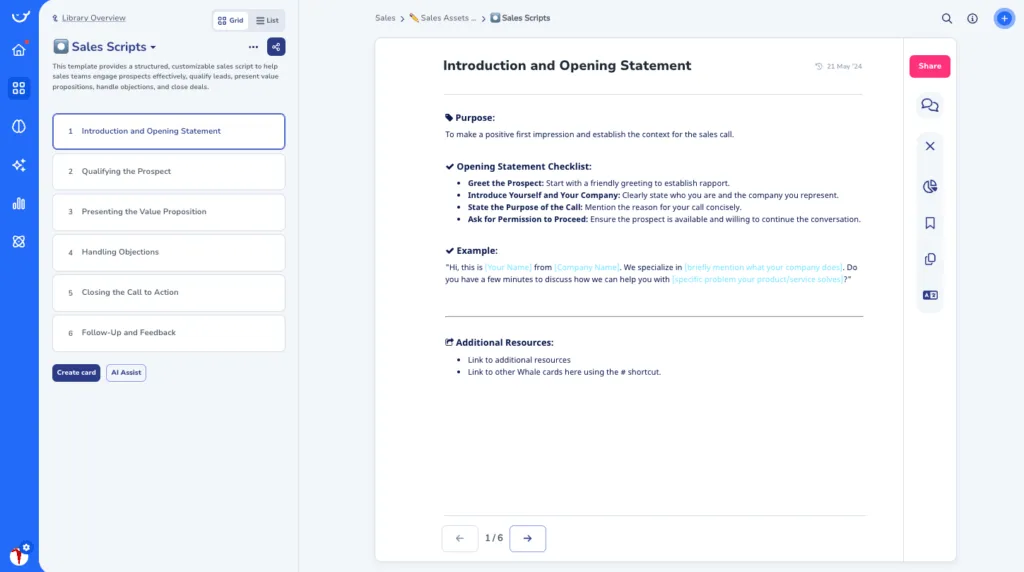This screenshot has width=1024, height=572.
Task: Click the 'specific problem your product/service solves' placeholder
Action: coord(758,279)
